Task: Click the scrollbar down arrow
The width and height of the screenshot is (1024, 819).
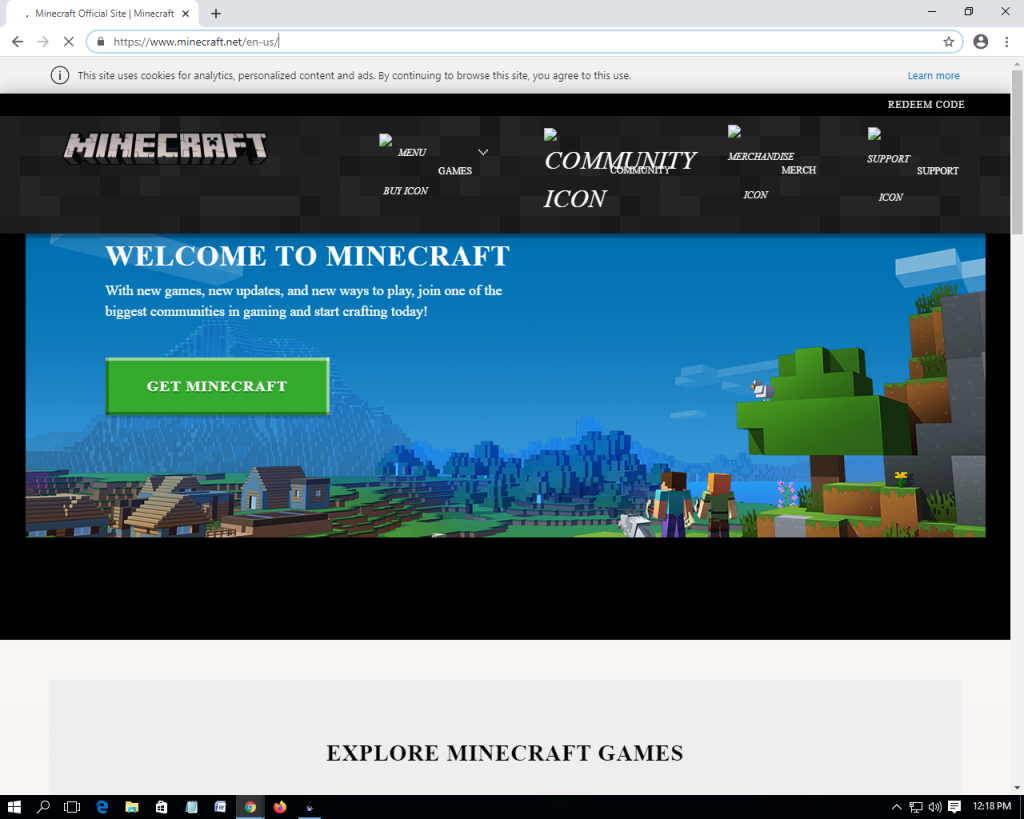Action: click(x=1017, y=788)
